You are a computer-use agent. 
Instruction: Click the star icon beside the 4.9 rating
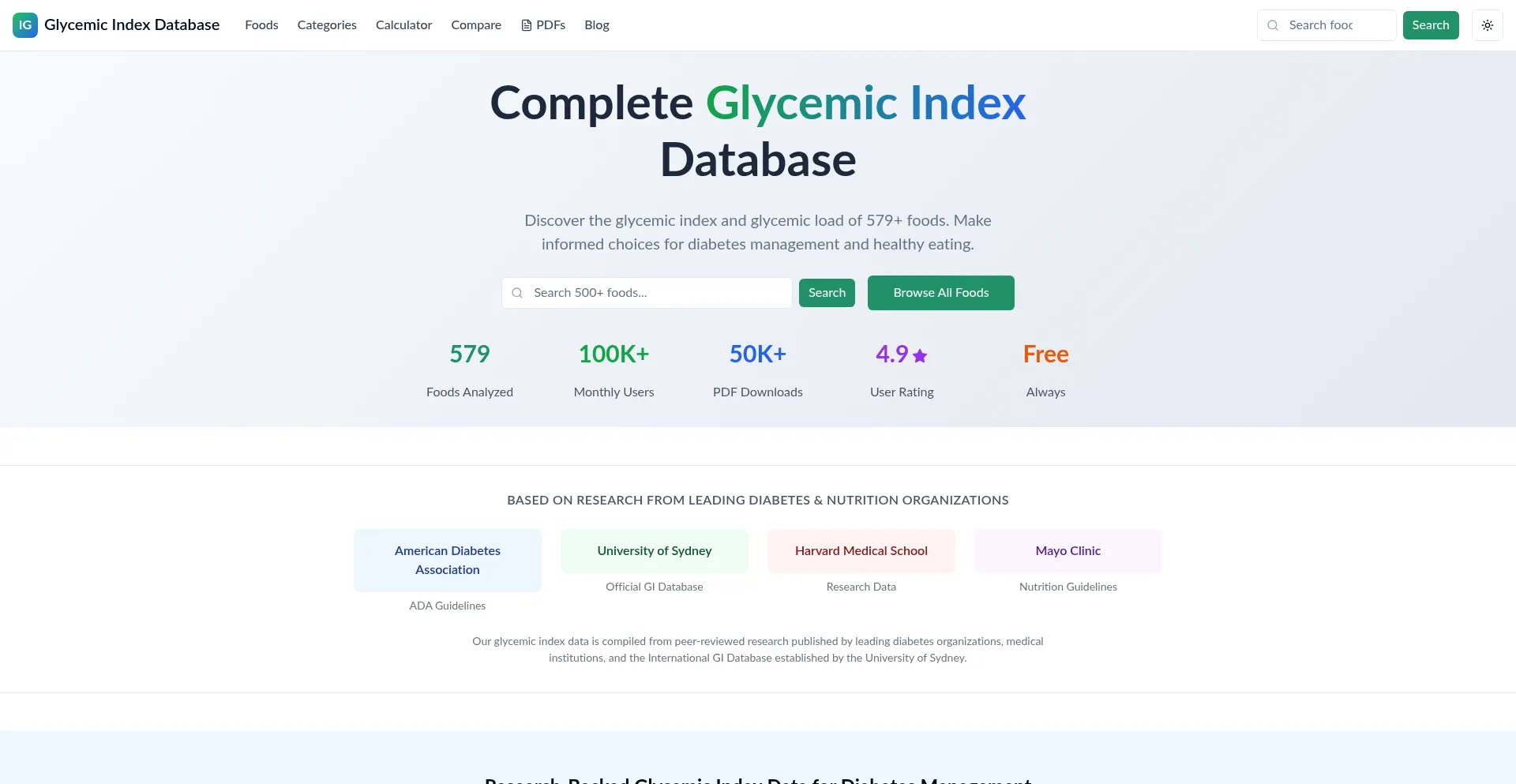pyautogui.click(x=921, y=356)
